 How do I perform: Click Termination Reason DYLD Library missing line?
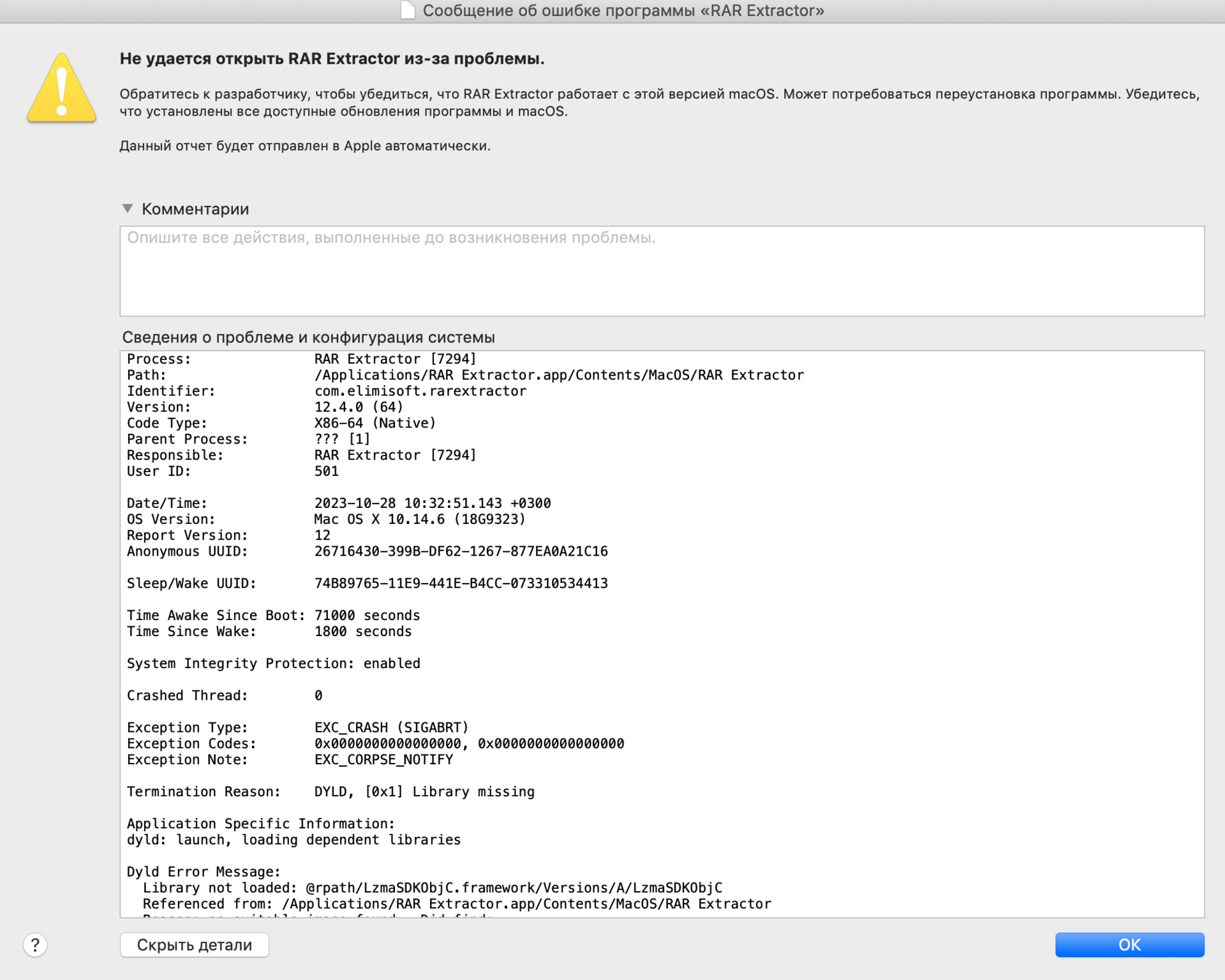click(x=330, y=792)
